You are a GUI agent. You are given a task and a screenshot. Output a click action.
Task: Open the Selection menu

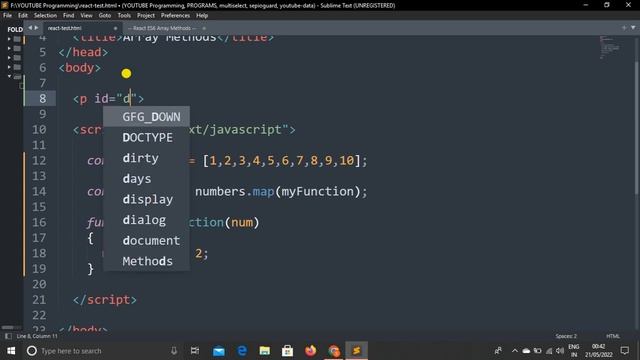(x=45, y=16)
